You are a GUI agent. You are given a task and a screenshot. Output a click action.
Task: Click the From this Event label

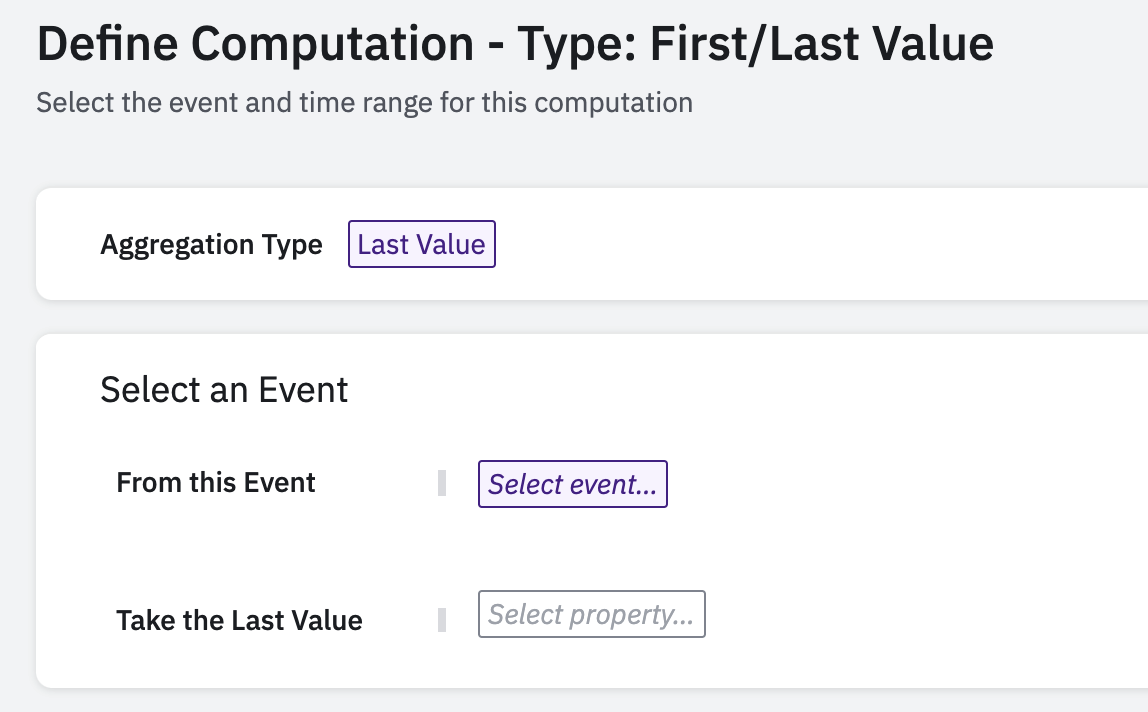coord(216,483)
